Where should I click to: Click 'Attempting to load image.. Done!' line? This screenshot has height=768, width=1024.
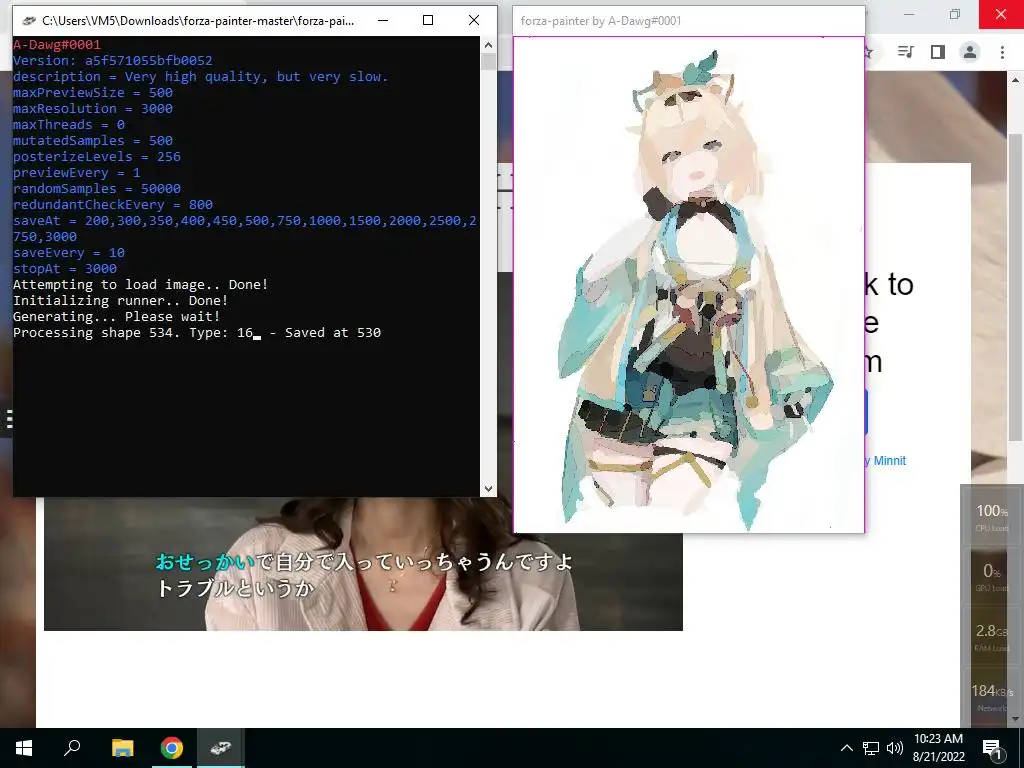pos(140,285)
